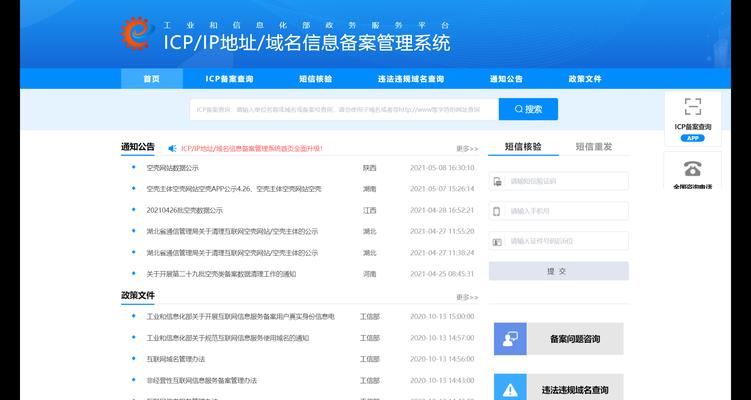The image size is (751, 400).
Task: Click the 政策文件 section heading
Action: click(x=138, y=295)
